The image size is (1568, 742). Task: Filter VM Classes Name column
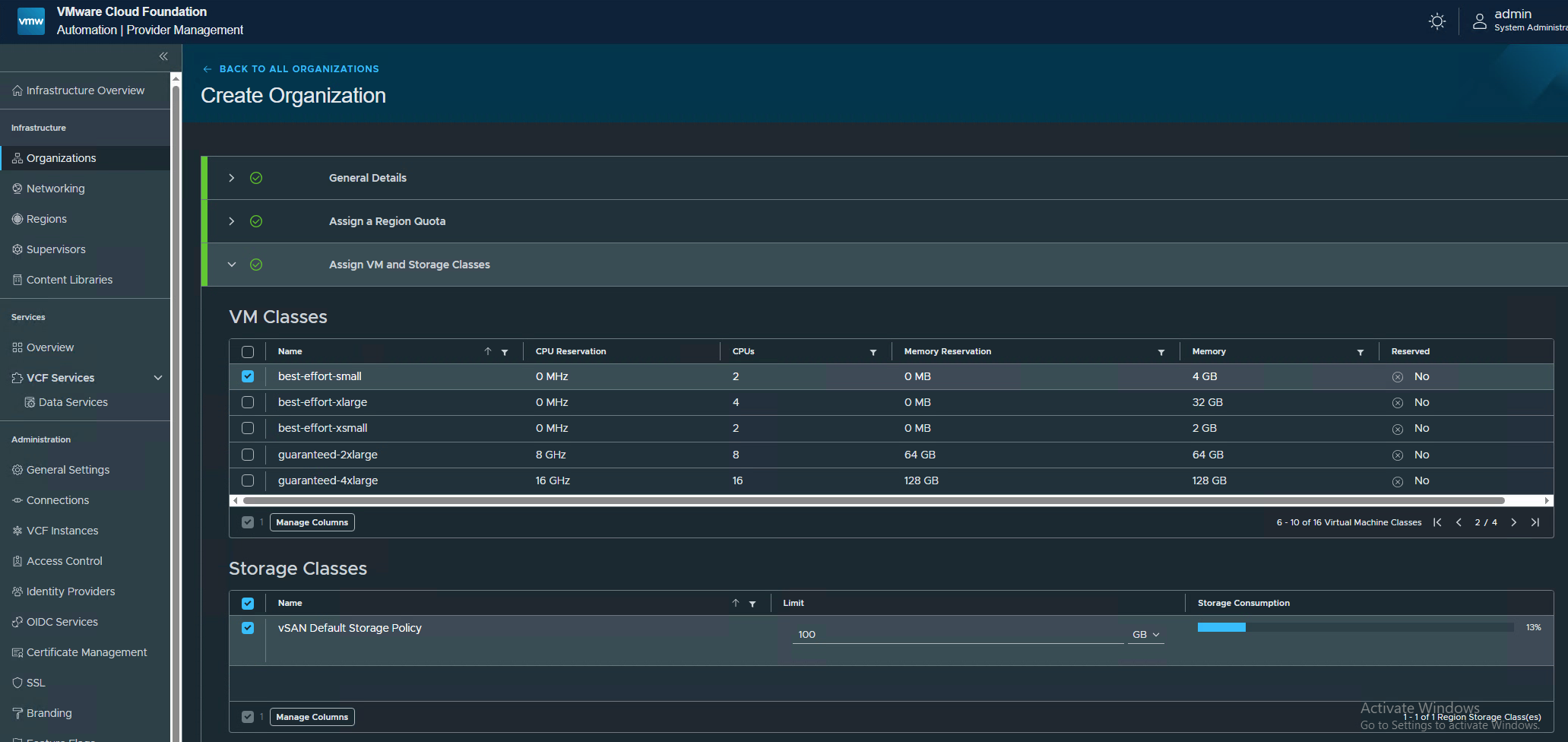505,352
